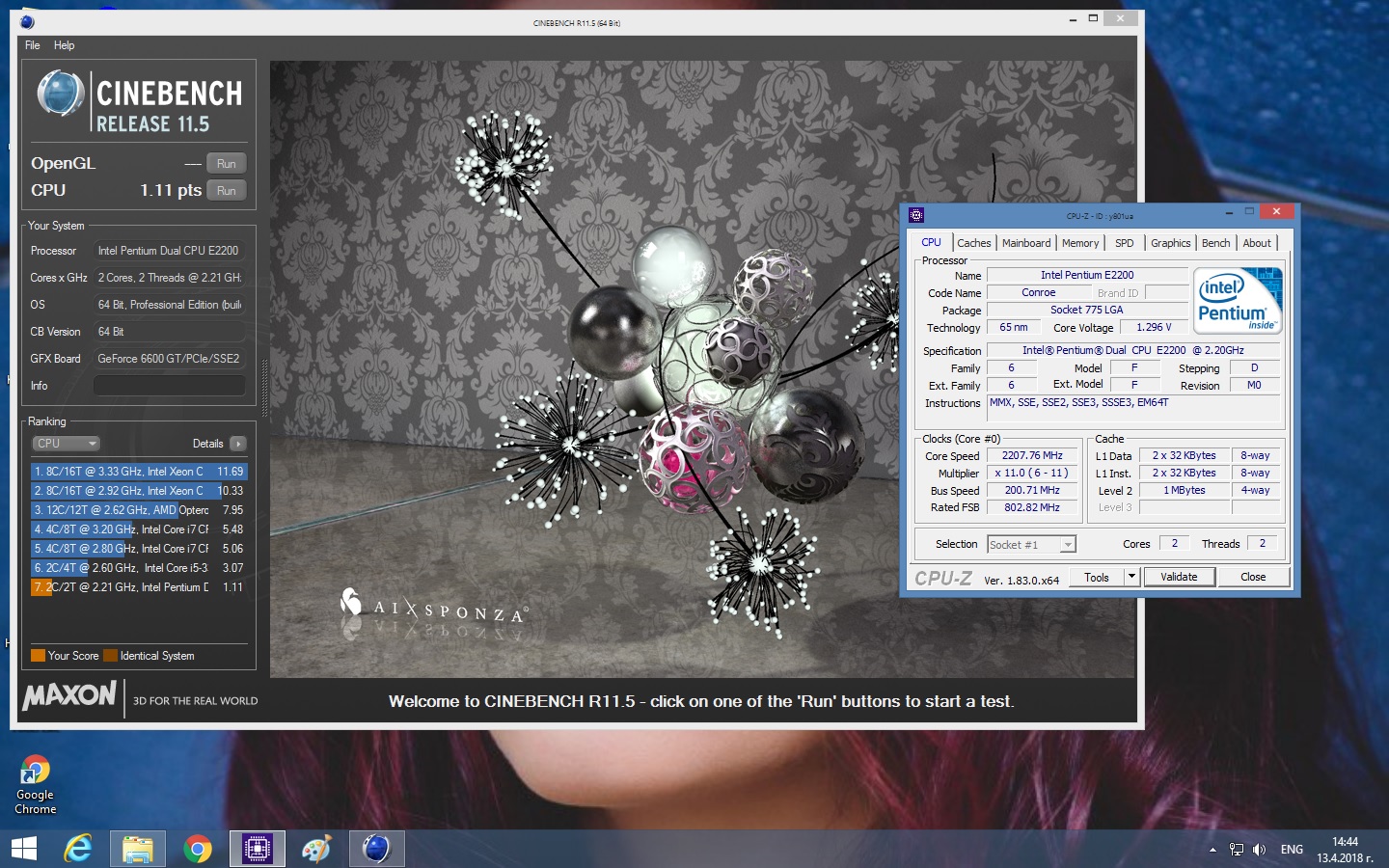Select Intel Core i5 ranking row 3.07
The height and width of the screenshot is (868, 1389).
(x=139, y=568)
